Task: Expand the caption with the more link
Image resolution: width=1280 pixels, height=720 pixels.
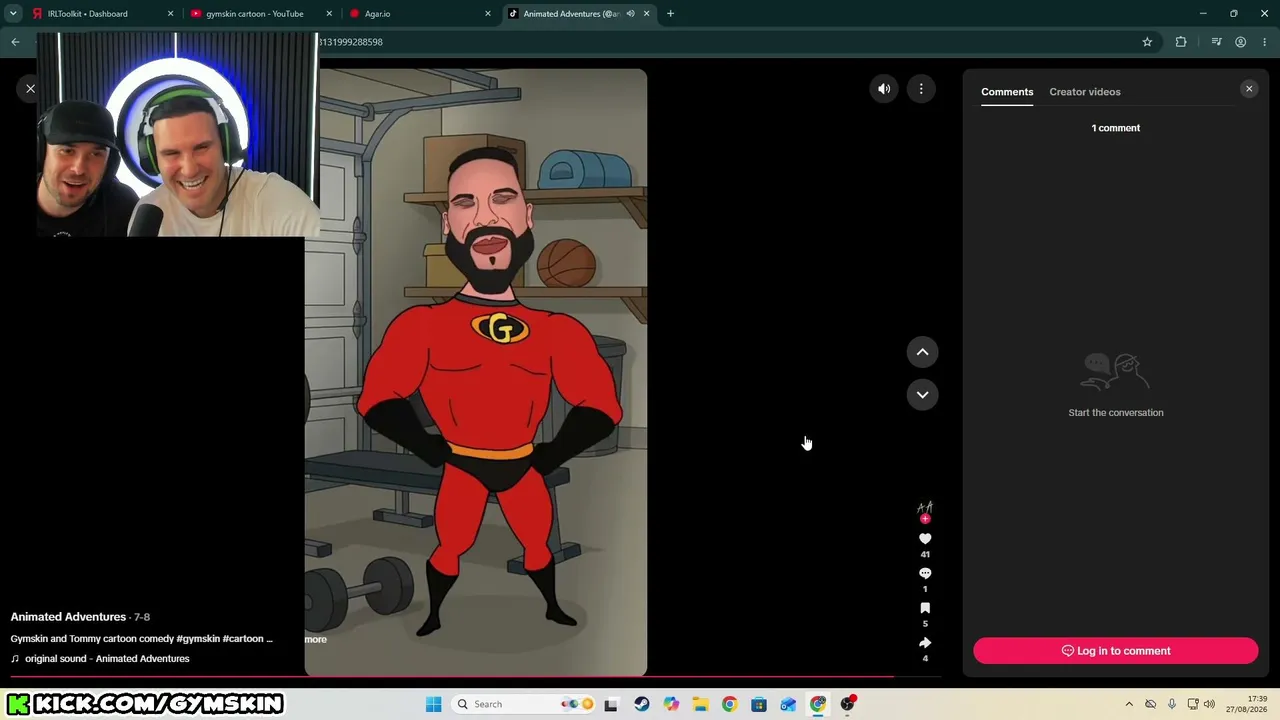Action: pyautogui.click(x=316, y=639)
